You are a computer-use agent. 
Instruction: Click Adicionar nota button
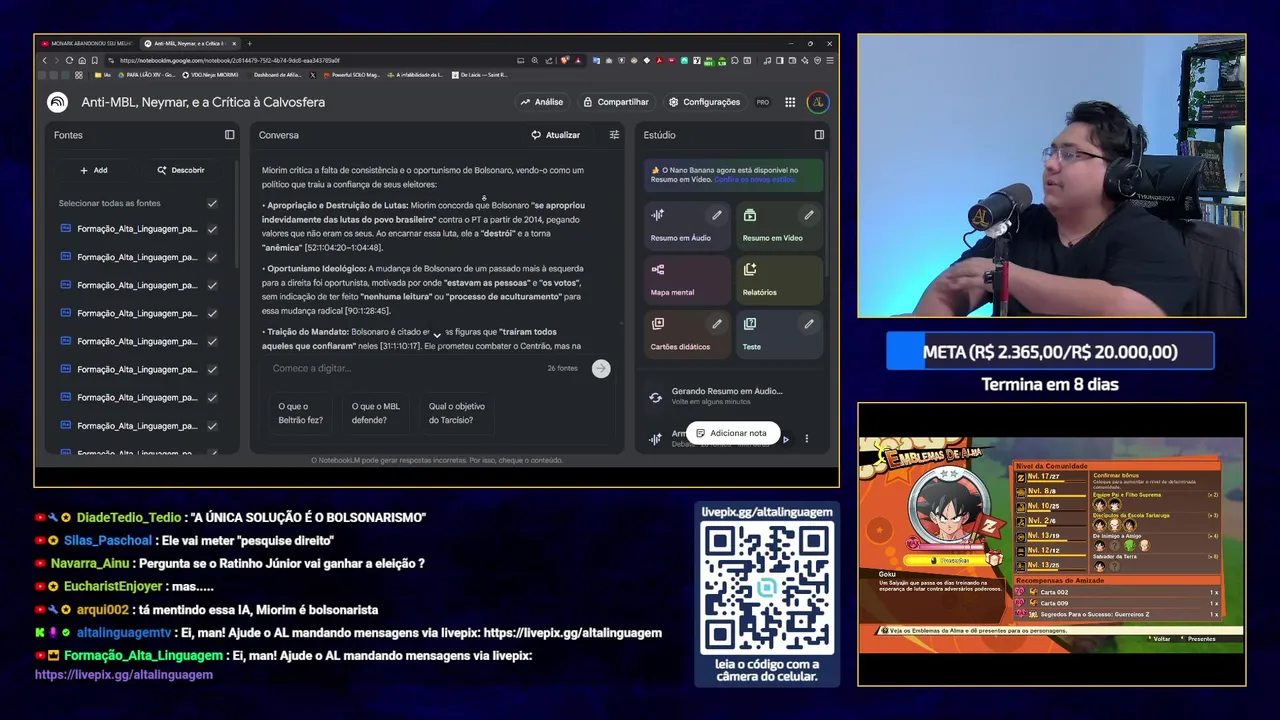731,433
